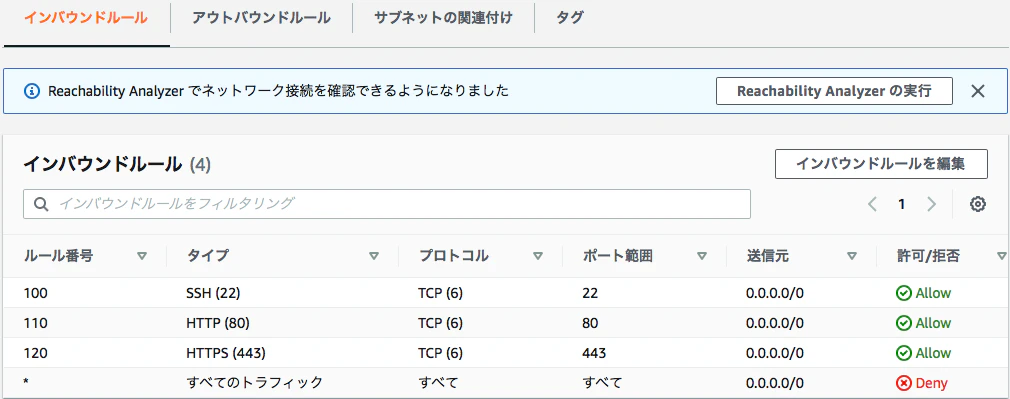Click the インバウンドルールを編集 button

[x=881, y=164]
